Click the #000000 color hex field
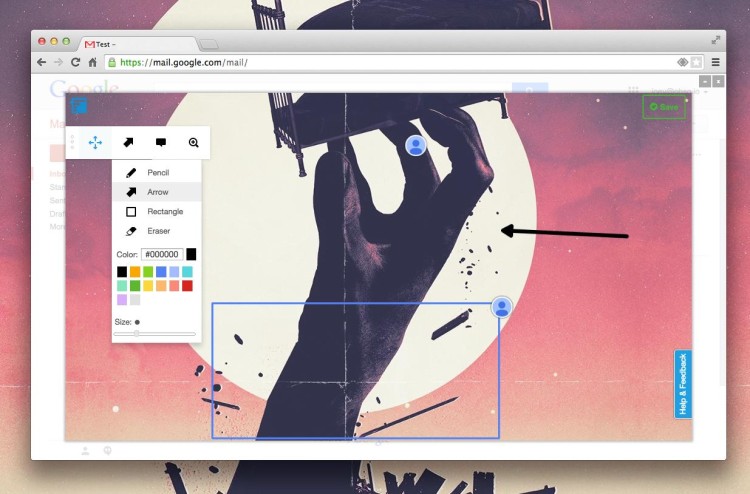 pos(162,254)
